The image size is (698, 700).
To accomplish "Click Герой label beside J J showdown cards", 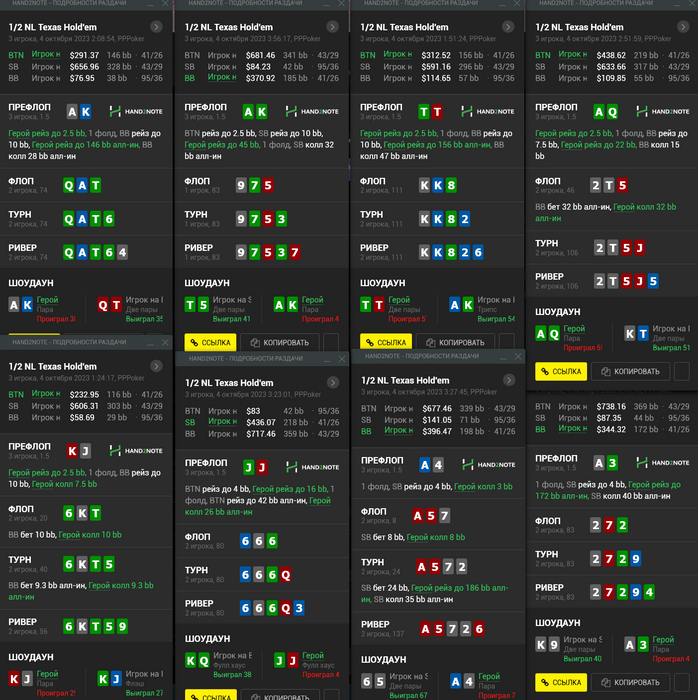I will coord(313,655).
